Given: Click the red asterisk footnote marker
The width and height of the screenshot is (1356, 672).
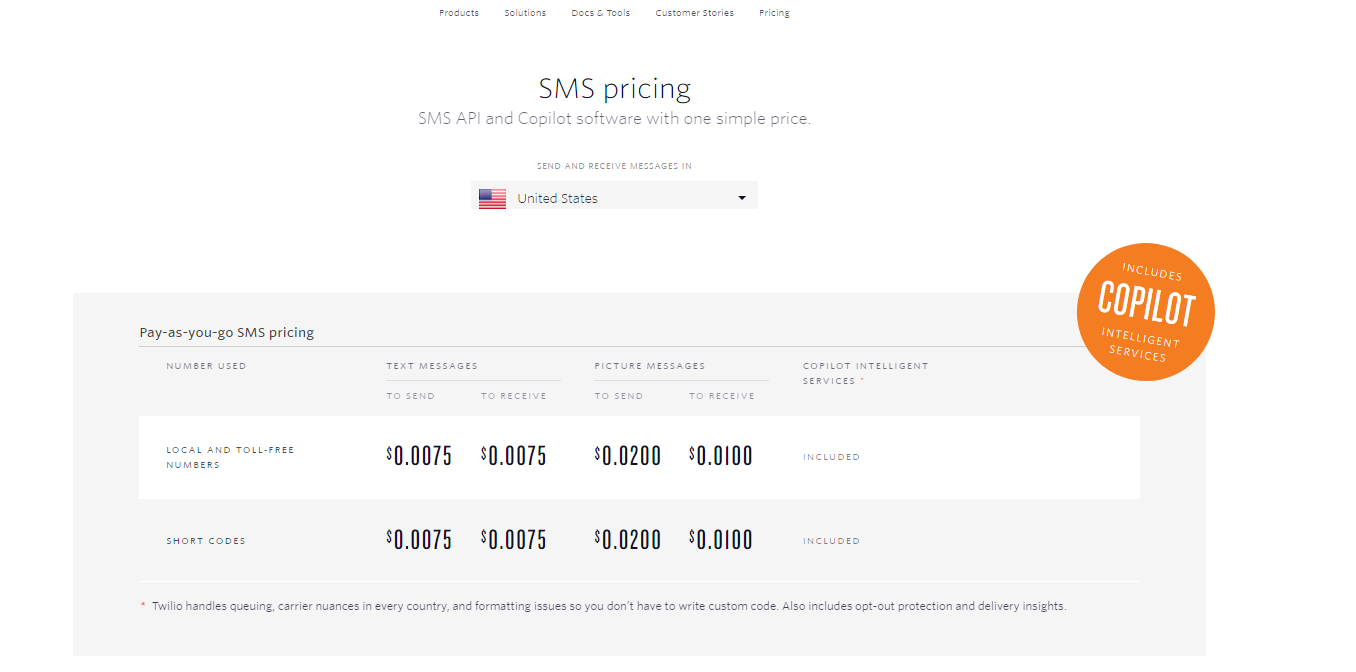Looking at the screenshot, I should click(143, 605).
